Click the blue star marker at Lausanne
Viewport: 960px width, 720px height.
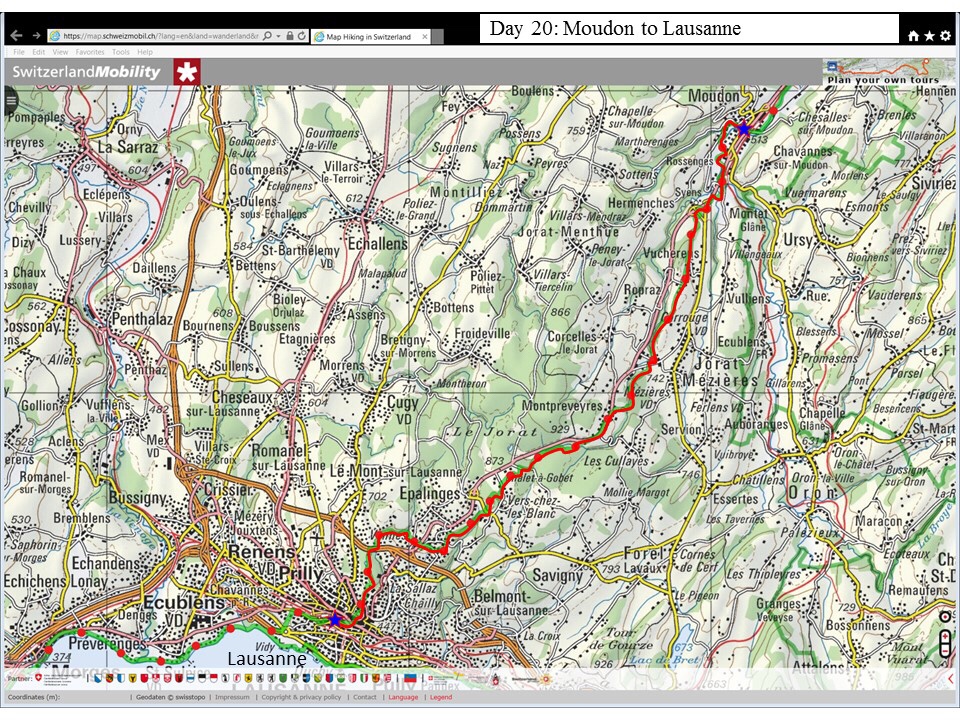(x=335, y=619)
